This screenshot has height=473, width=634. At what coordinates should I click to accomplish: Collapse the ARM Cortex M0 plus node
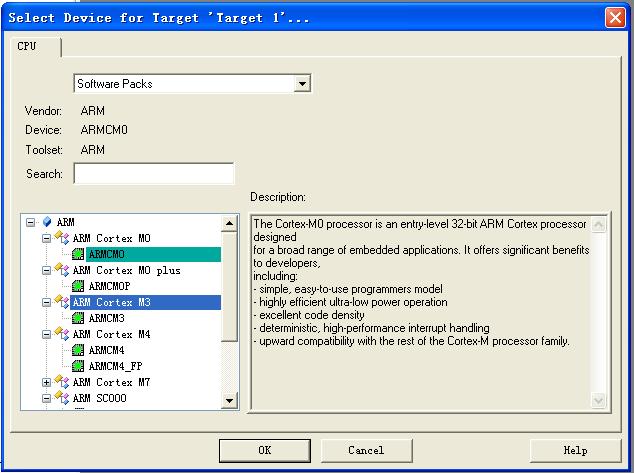[x=46, y=270]
